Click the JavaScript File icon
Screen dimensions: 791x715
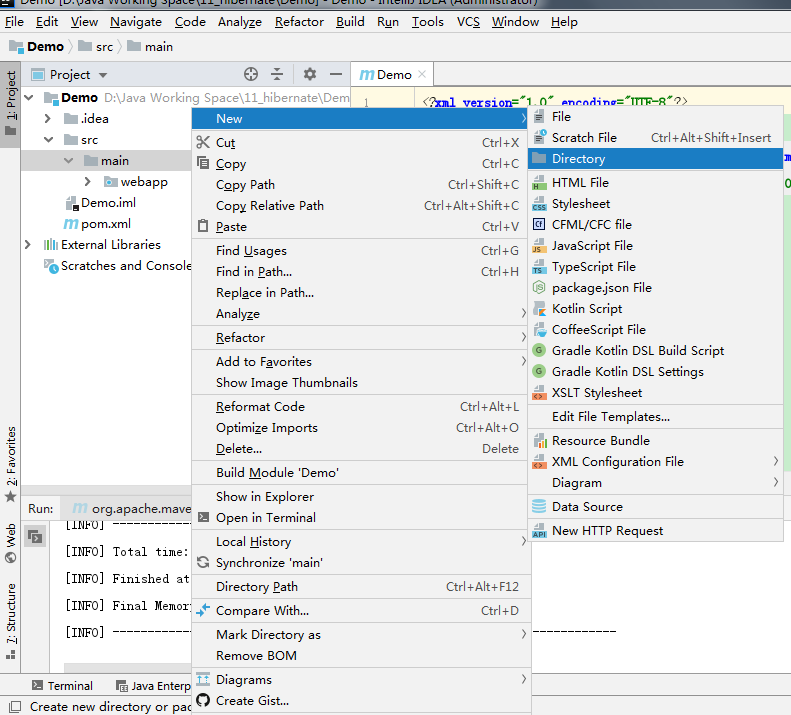(x=539, y=245)
